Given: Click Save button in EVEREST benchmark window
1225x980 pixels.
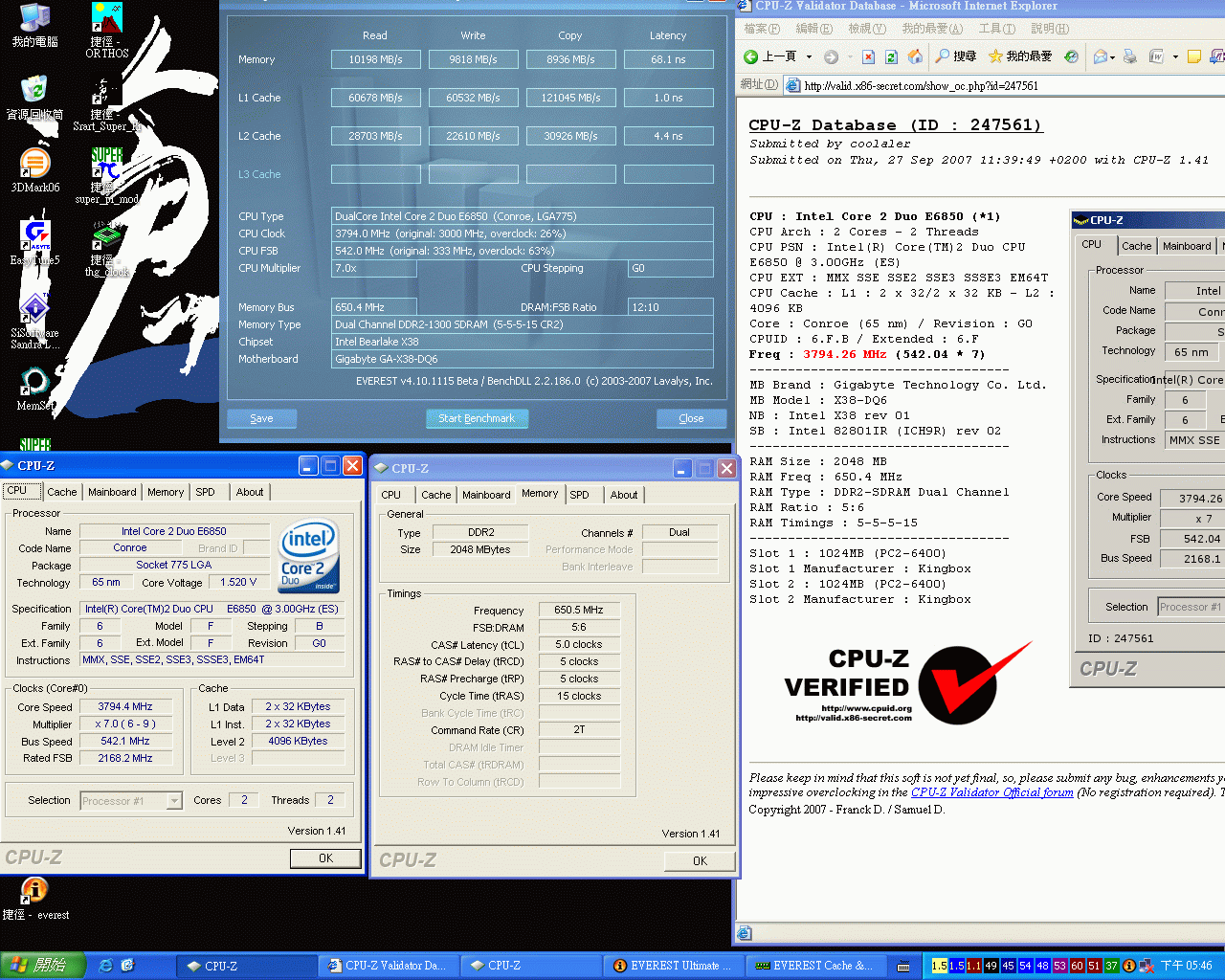Looking at the screenshot, I should (261, 418).
